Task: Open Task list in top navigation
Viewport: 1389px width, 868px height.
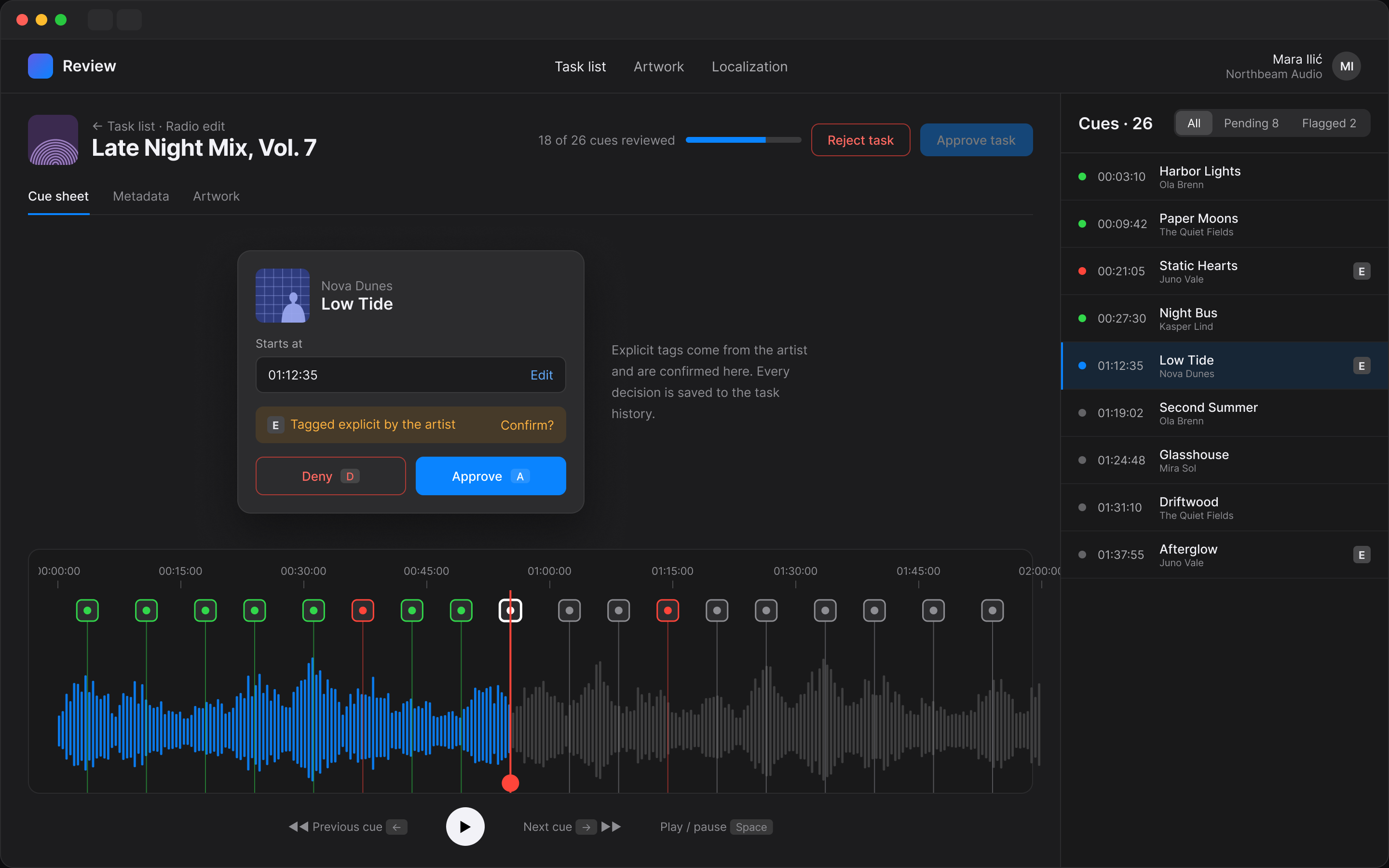Action: click(580, 67)
